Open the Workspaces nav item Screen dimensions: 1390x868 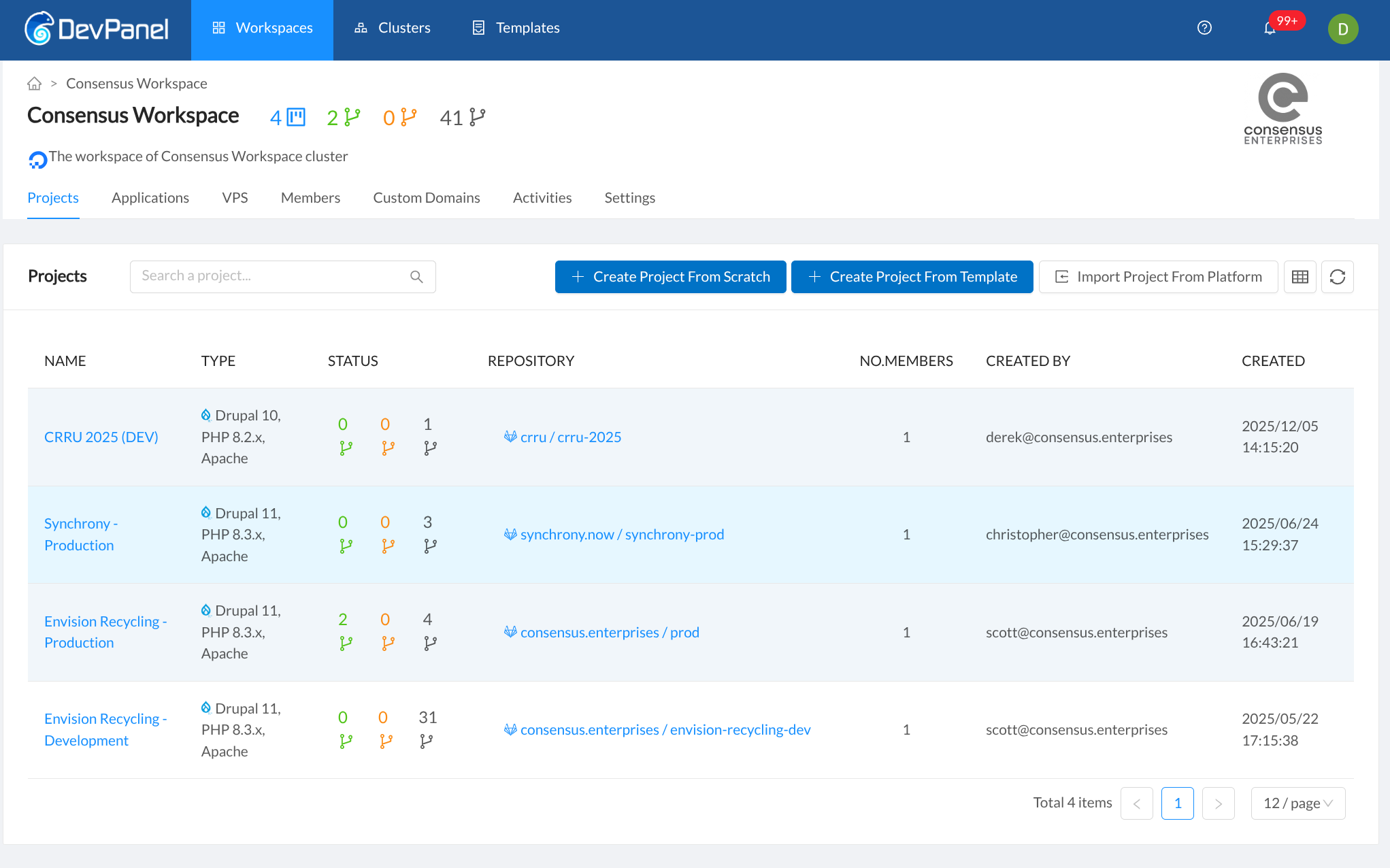coord(262,29)
